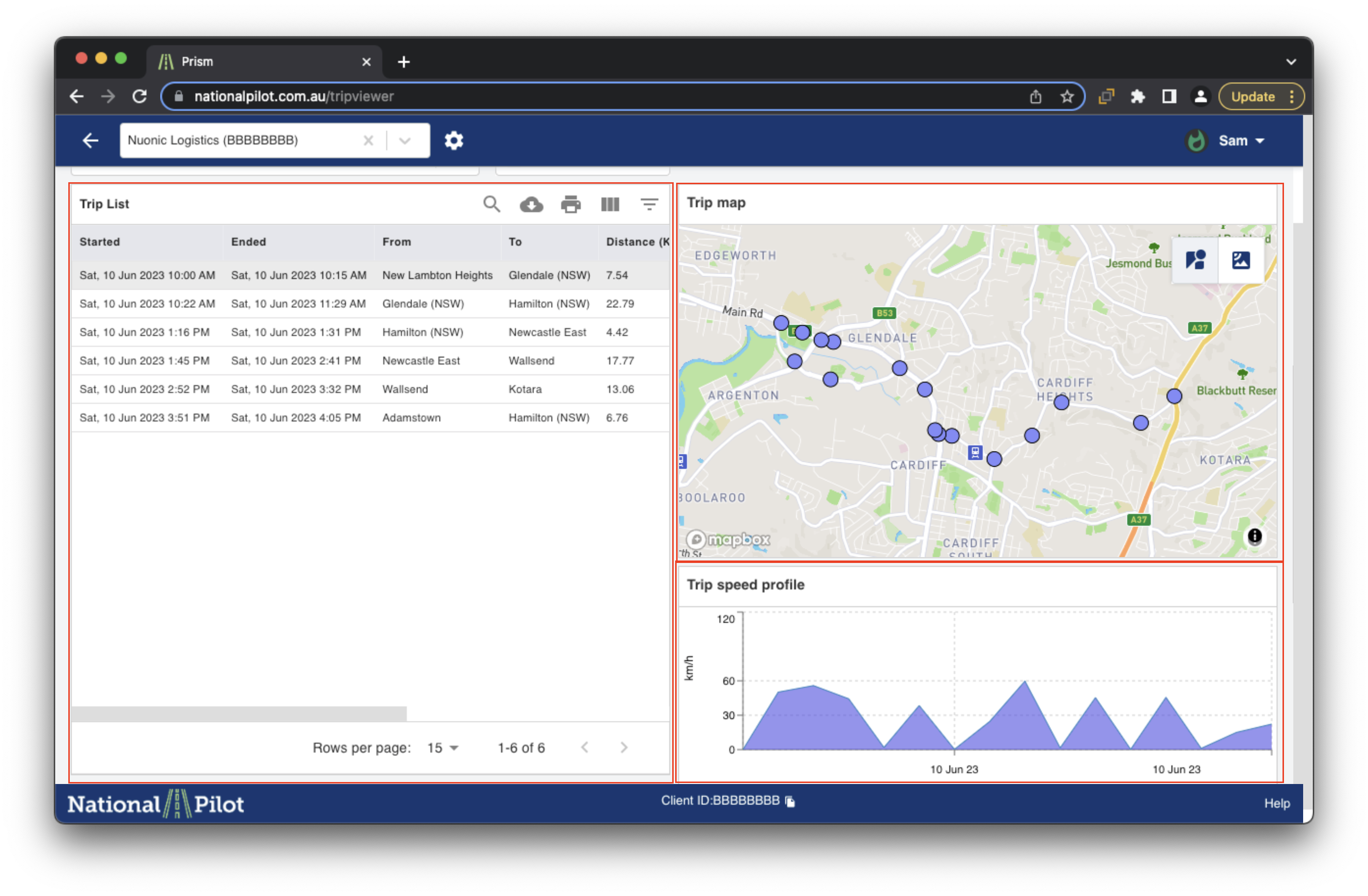Copy the Client ID with clipboard icon

pyautogui.click(x=790, y=801)
